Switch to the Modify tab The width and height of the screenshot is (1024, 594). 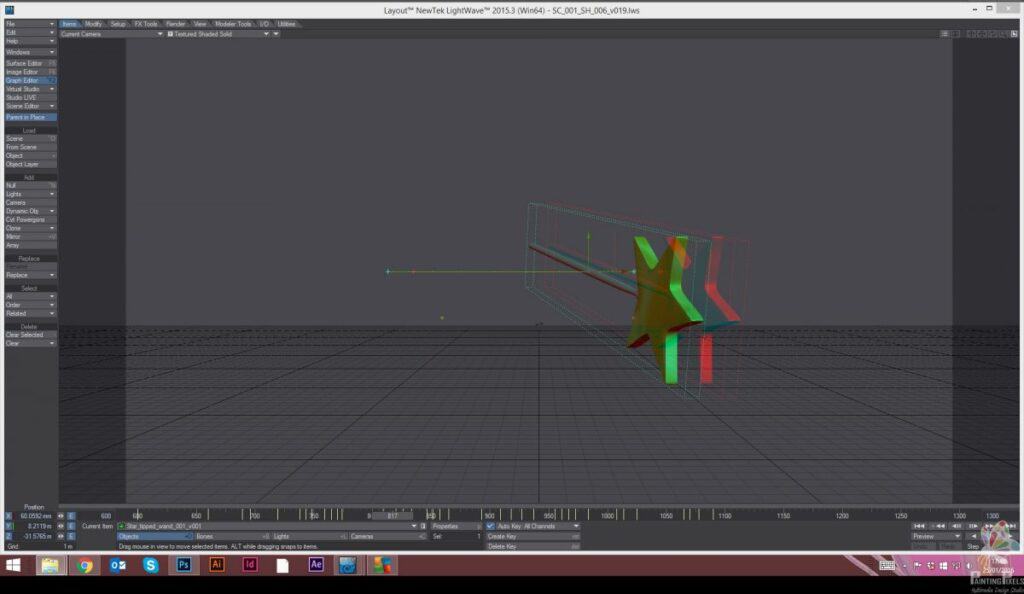(x=93, y=23)
